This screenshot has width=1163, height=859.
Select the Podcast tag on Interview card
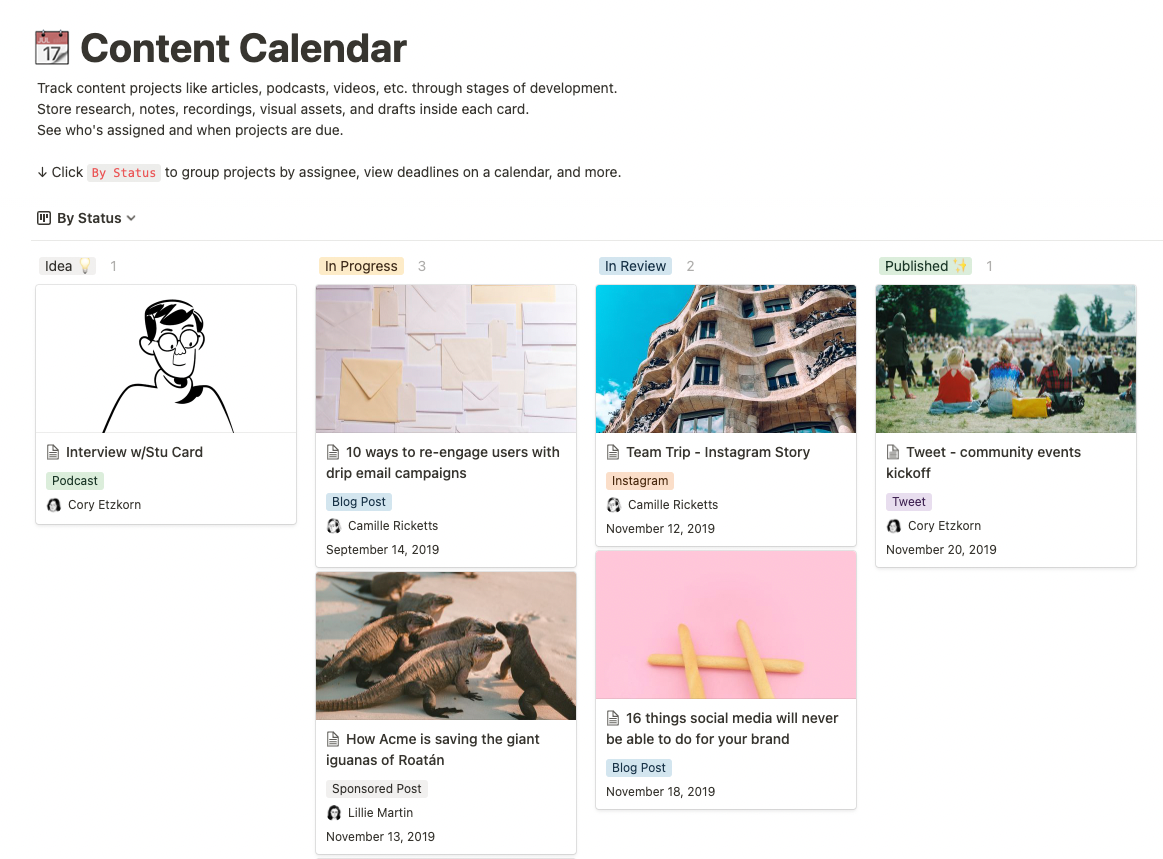point(74,480)
